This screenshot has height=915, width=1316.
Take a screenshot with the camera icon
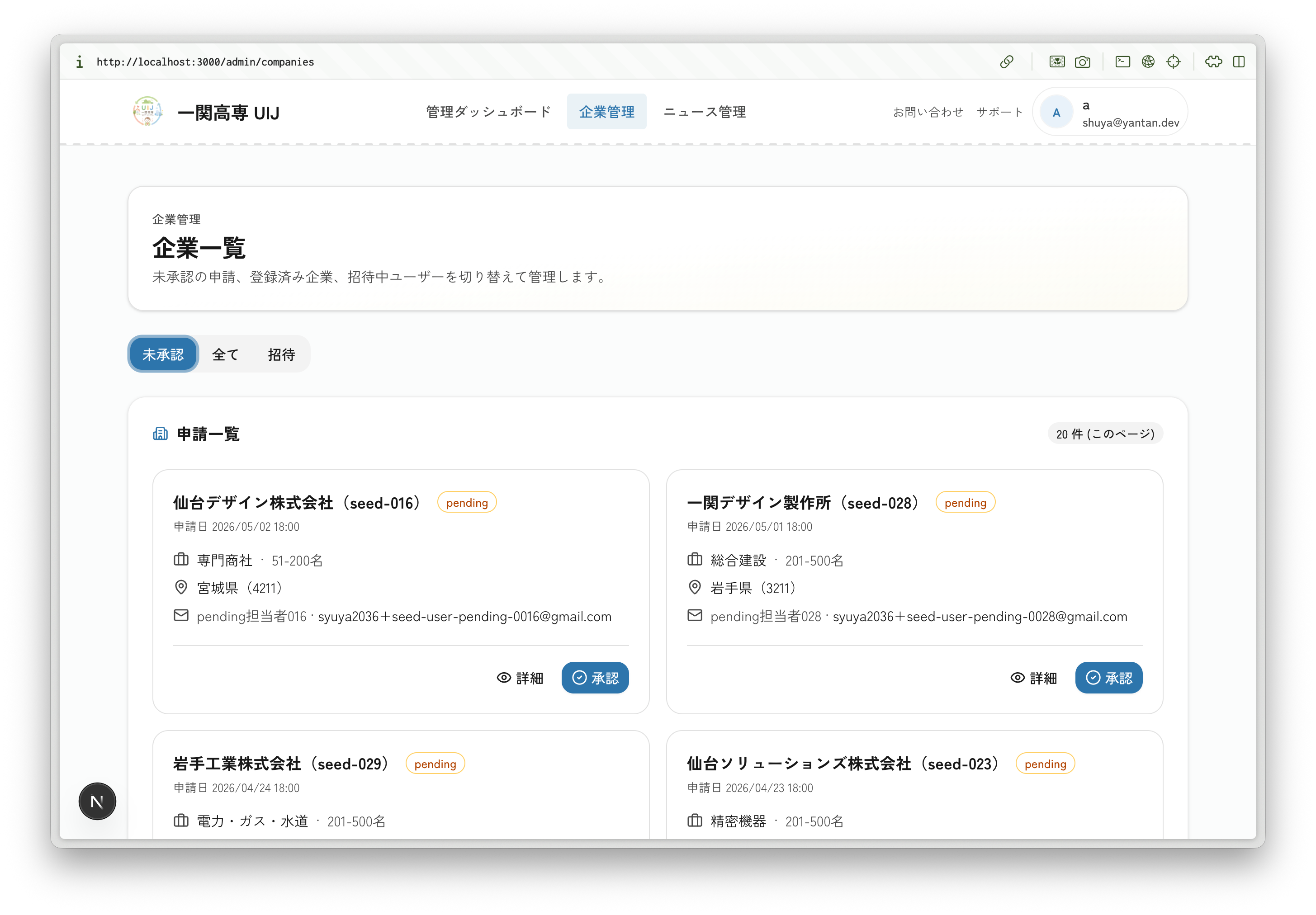(x=1082, y=62)
